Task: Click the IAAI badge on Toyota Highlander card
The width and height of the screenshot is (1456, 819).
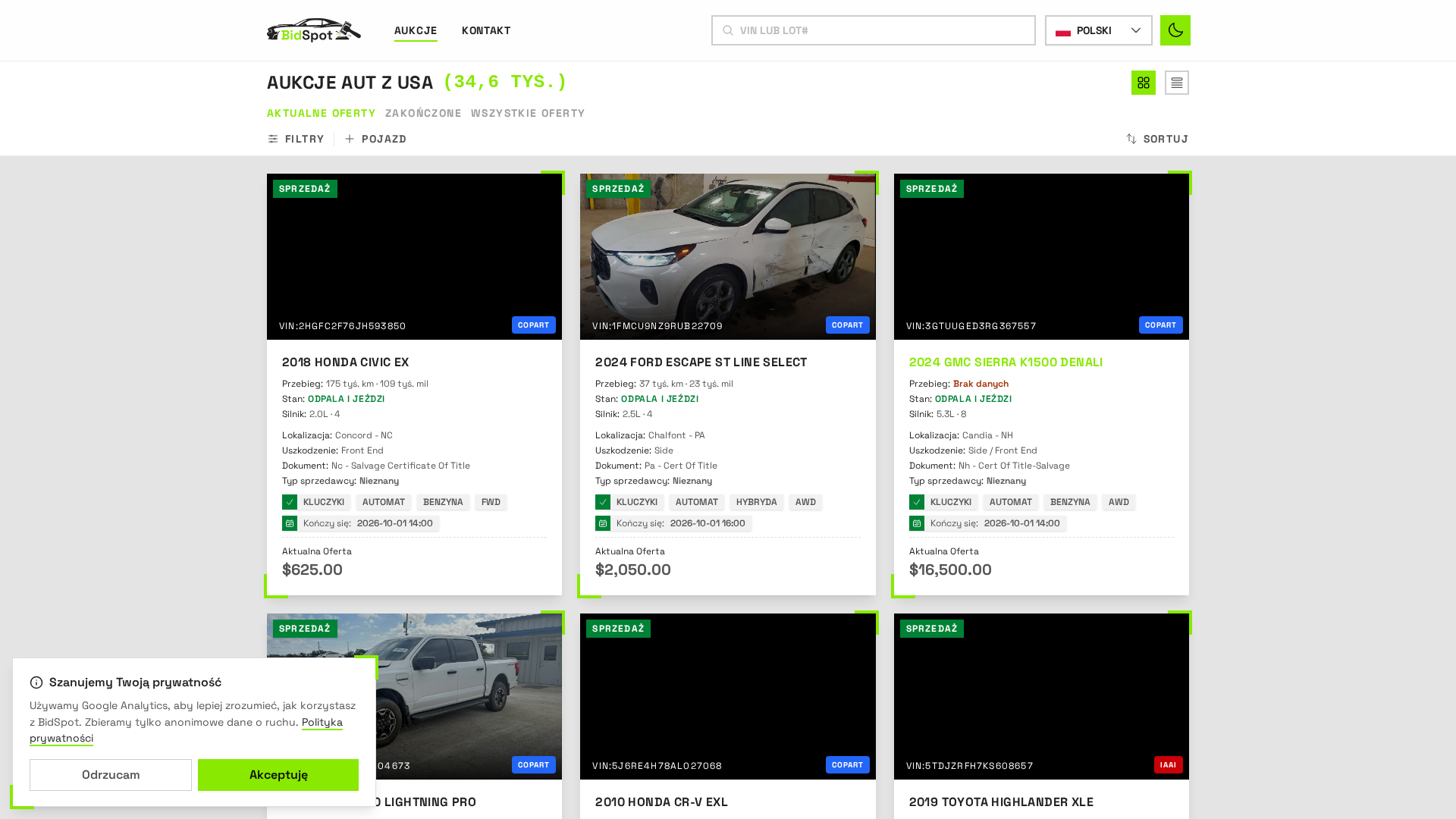Action: click(x=1168, y=764)
